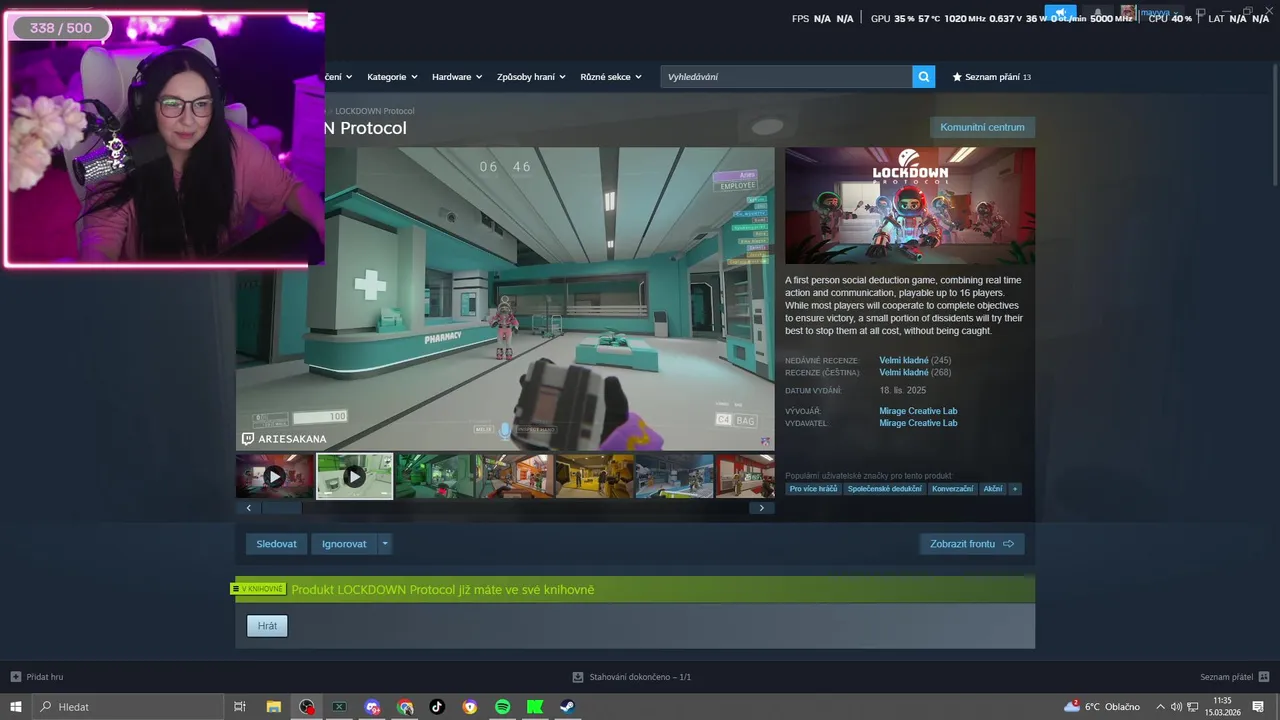The width and height of the screenshot is (1280, 720).
Task: Select the Akční tag
Action: (992, 489)
